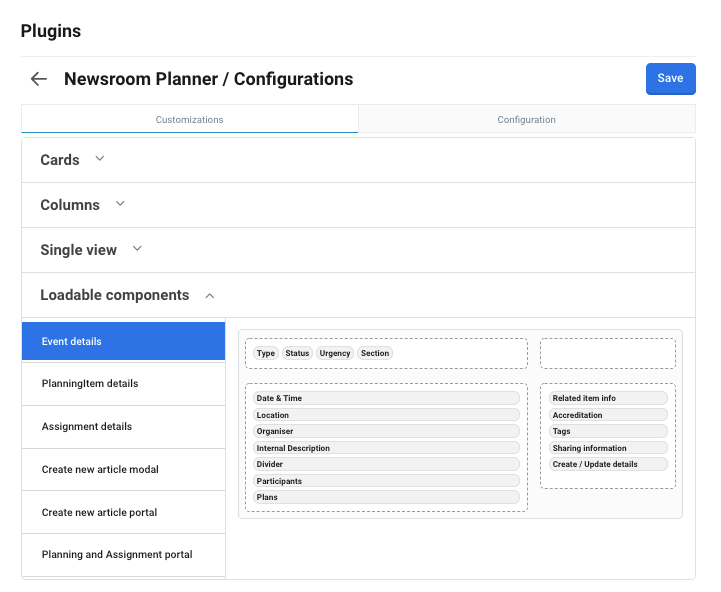The width and height of the screenshot is (721, 592).
Task: Click the back arrow icon
Action: (x=39, y=79)
